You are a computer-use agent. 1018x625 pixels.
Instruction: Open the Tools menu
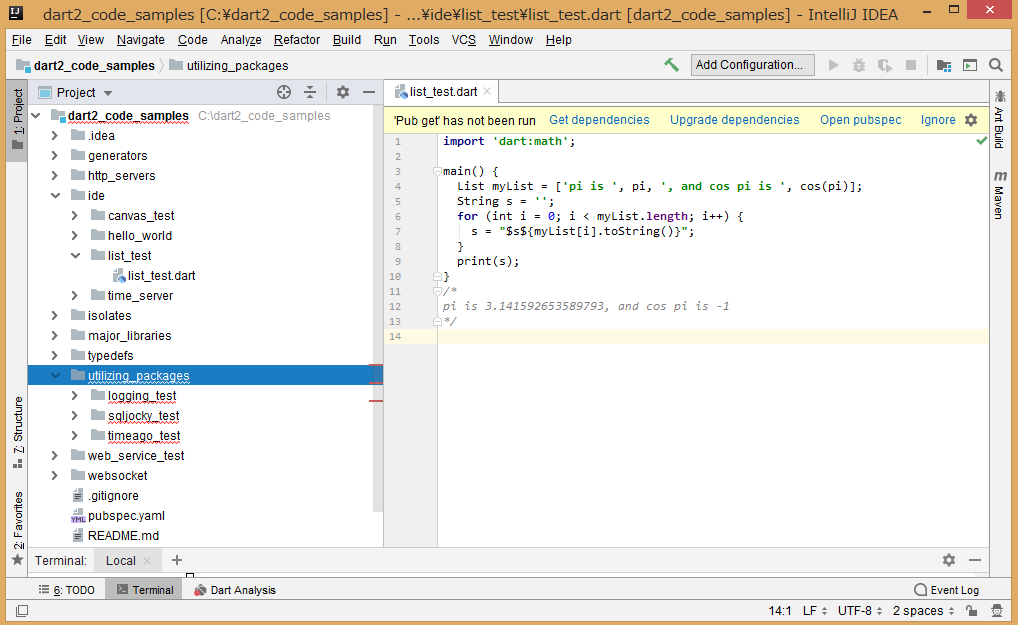424,40
